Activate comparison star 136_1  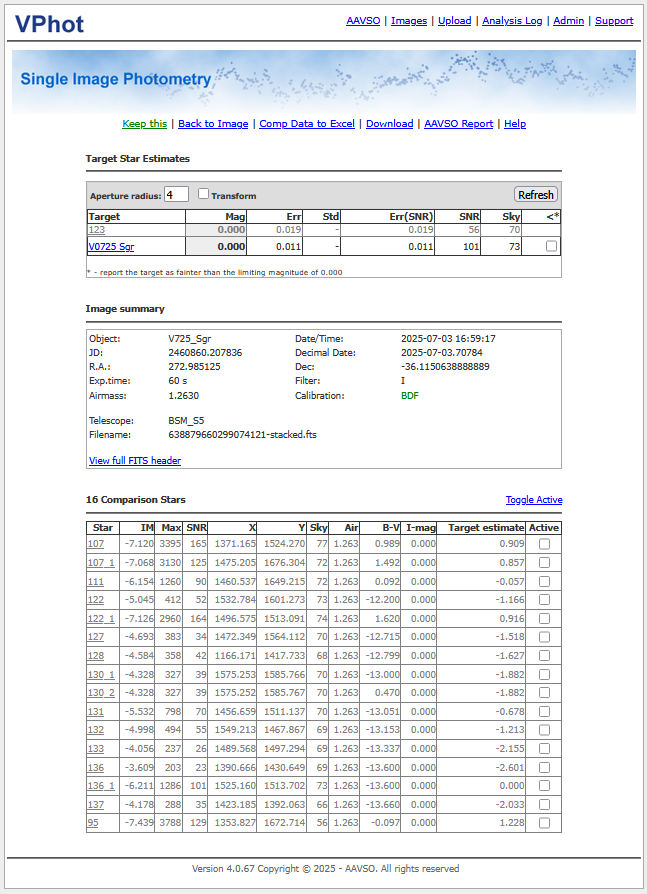544,786
